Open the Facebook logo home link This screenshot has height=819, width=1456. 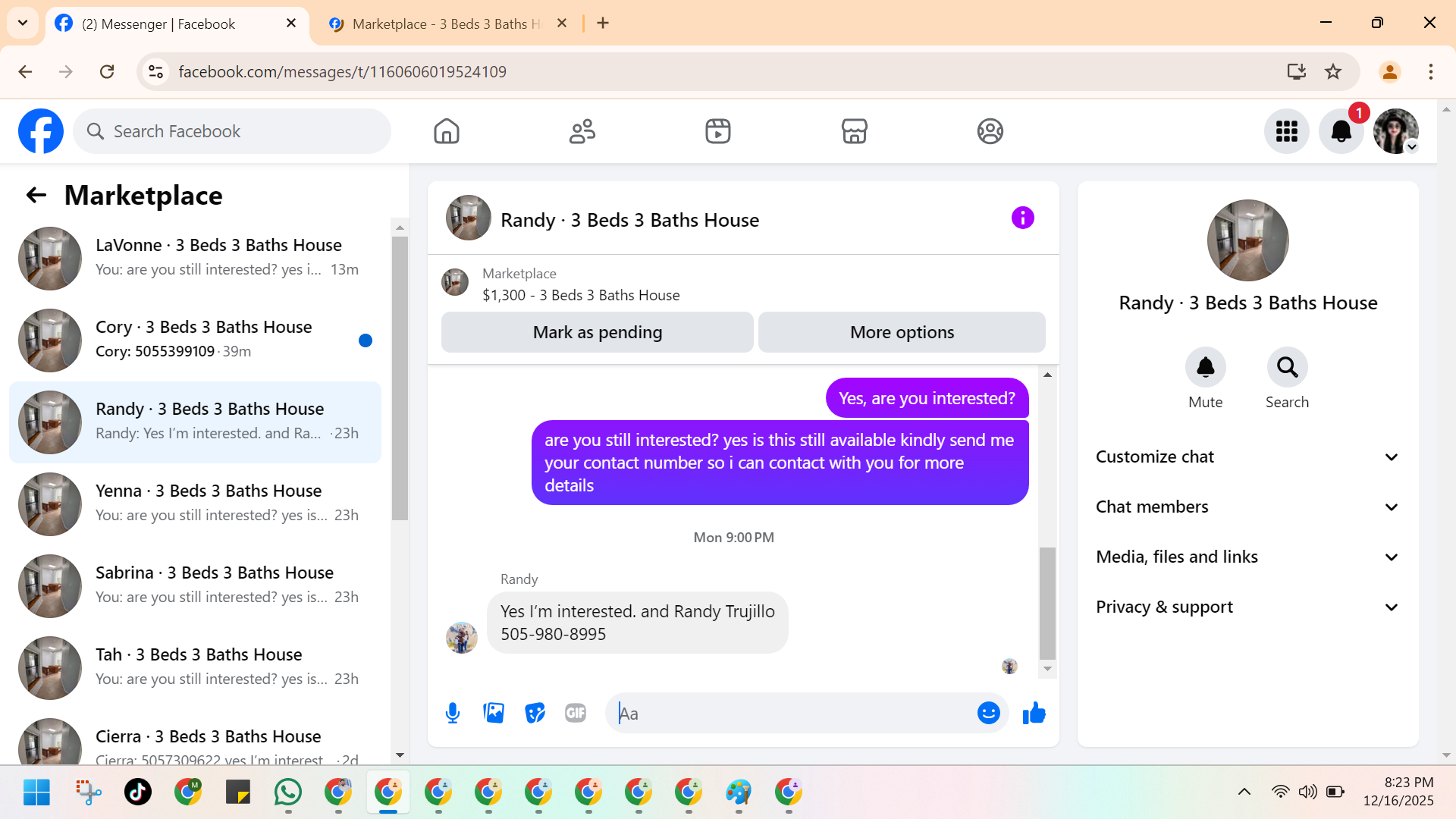(41, 131)
